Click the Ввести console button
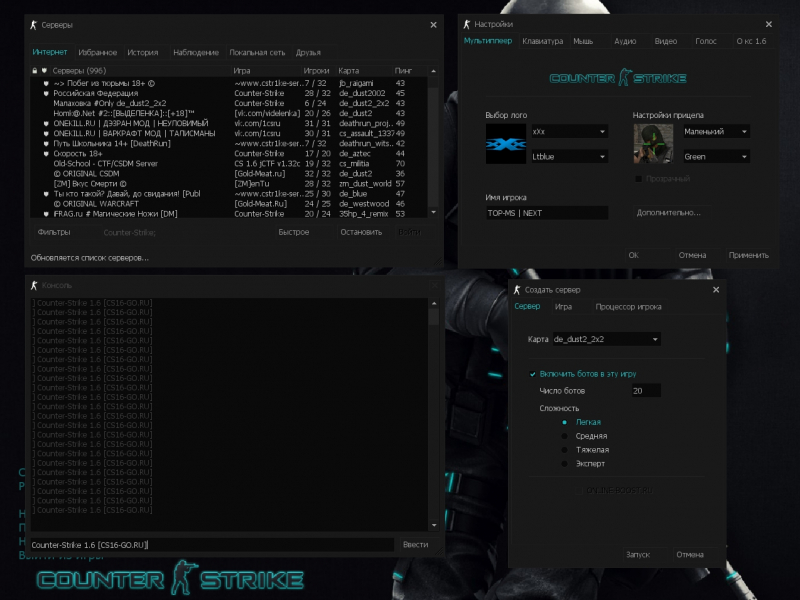The width and height of the screenshot is (800, 600). coord(416,545)
